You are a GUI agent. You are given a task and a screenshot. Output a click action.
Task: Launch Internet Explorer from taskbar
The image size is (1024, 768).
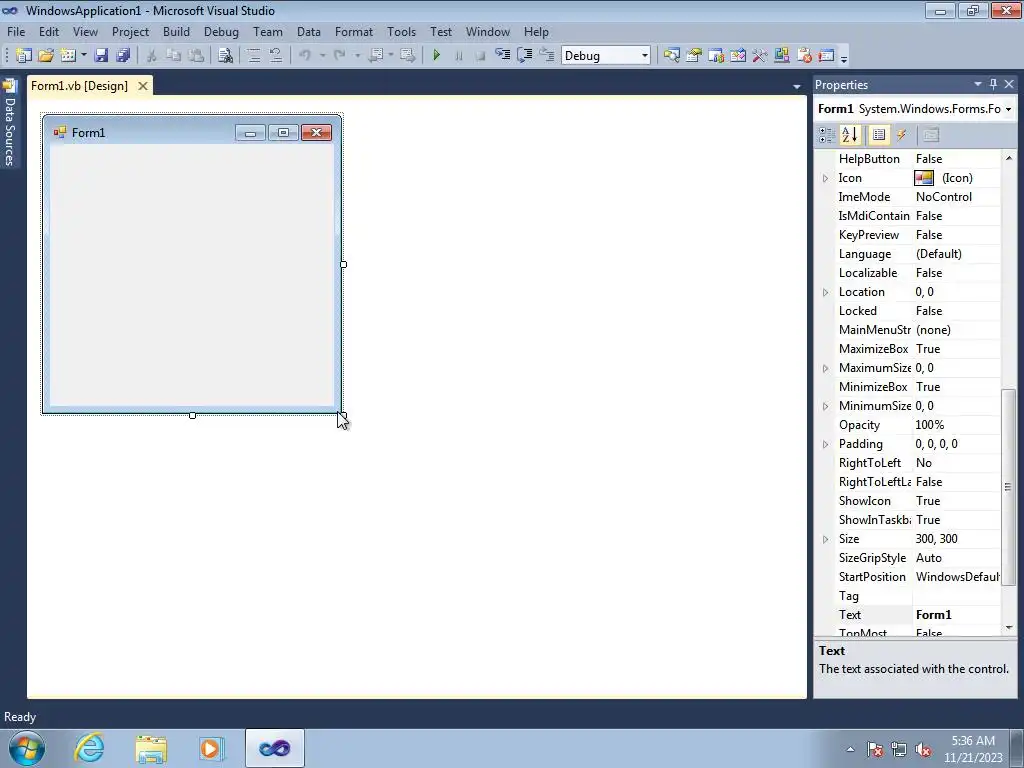pos(89,748)
